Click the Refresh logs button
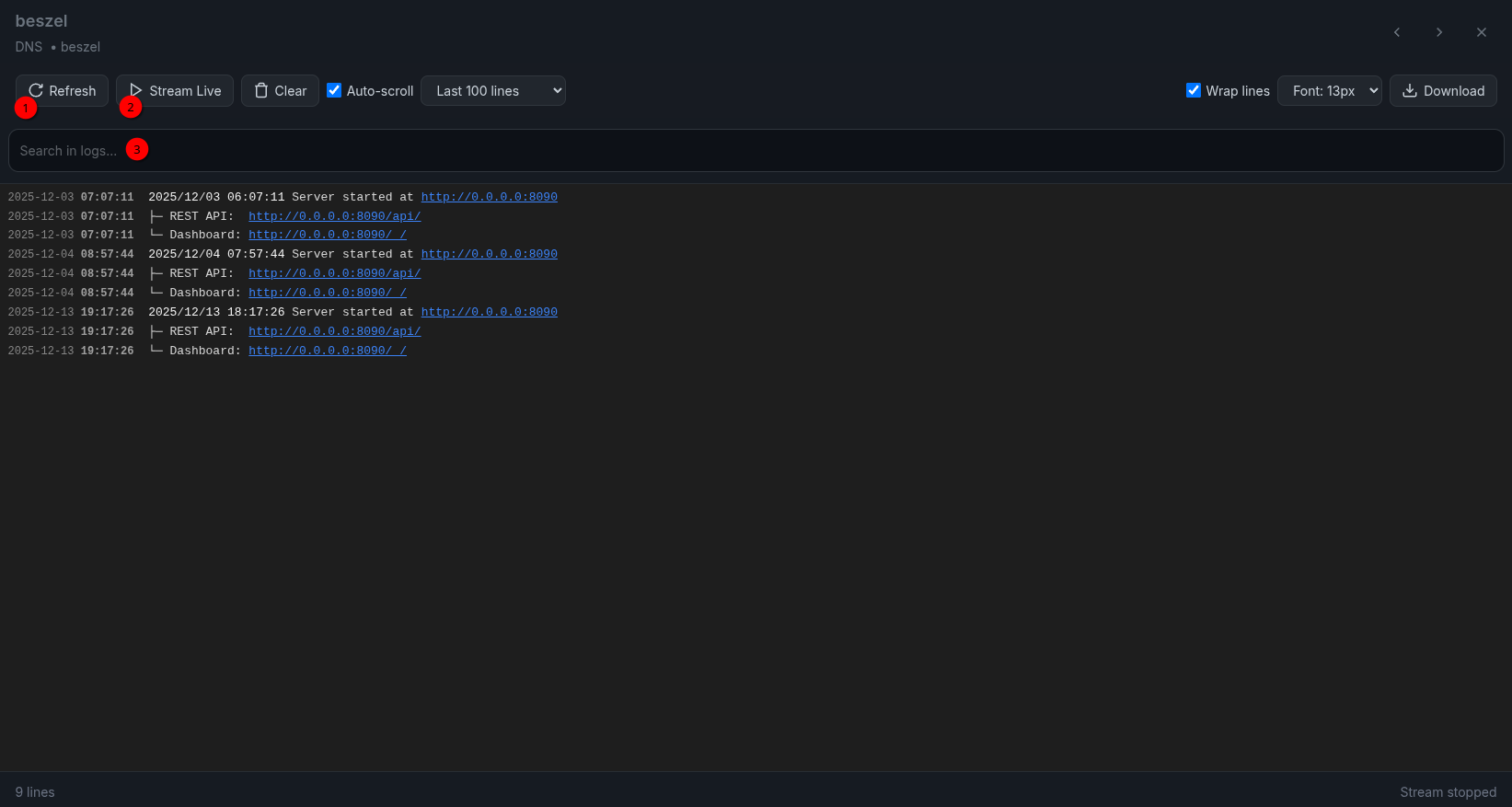 point(62,91)
